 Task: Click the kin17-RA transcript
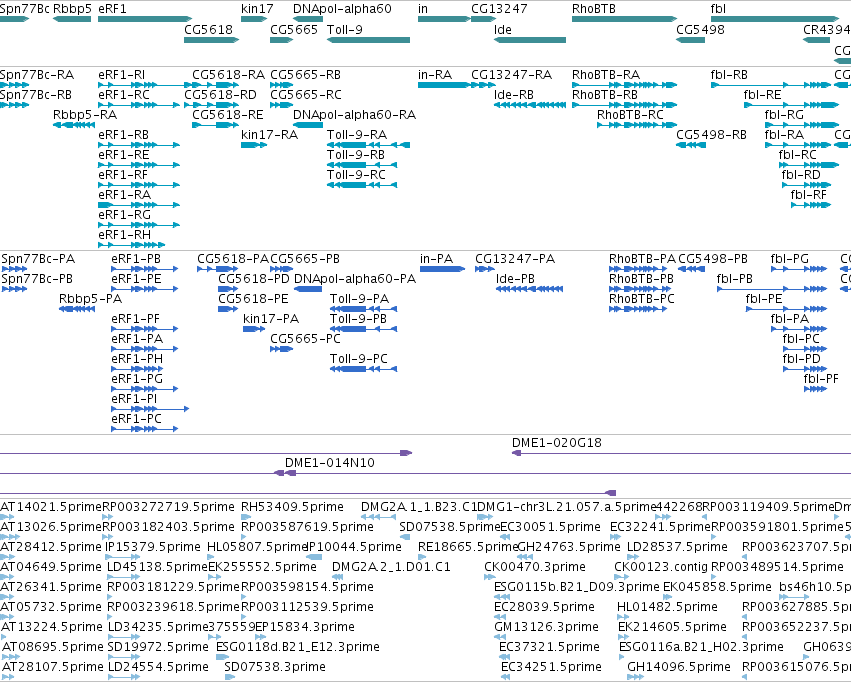point(254,145)
